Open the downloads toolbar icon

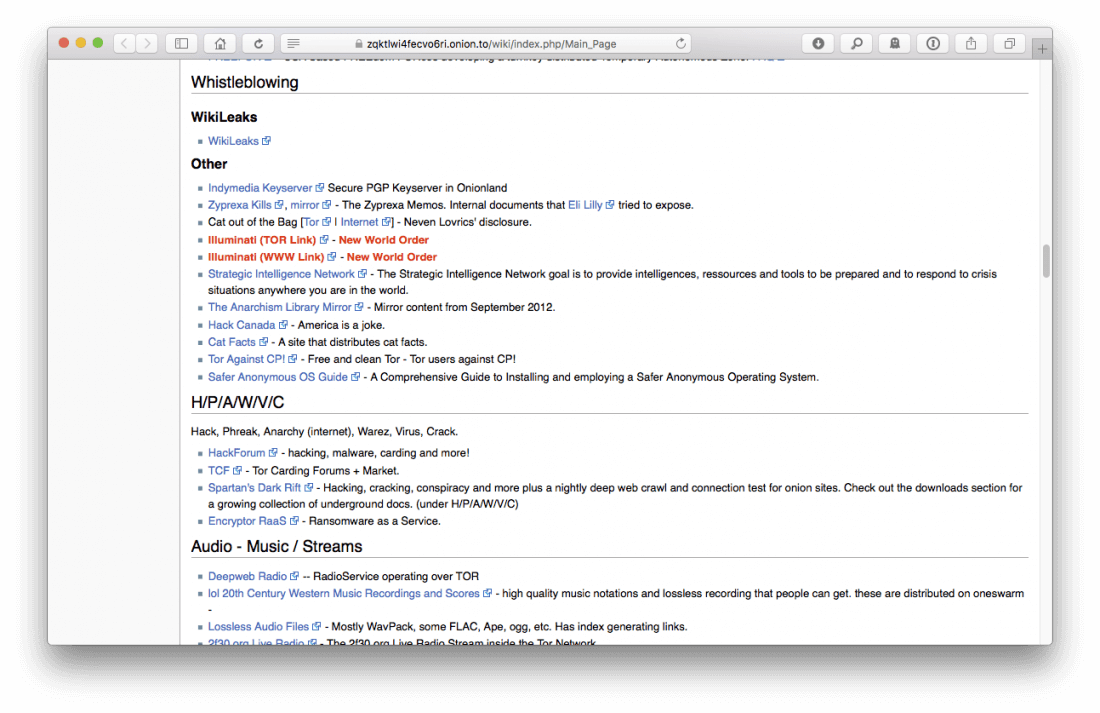[x=818, y=43]
